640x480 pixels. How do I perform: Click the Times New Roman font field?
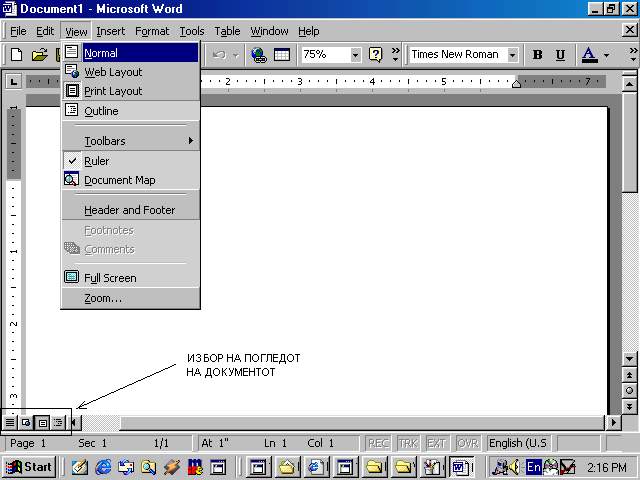coord(458,54)
